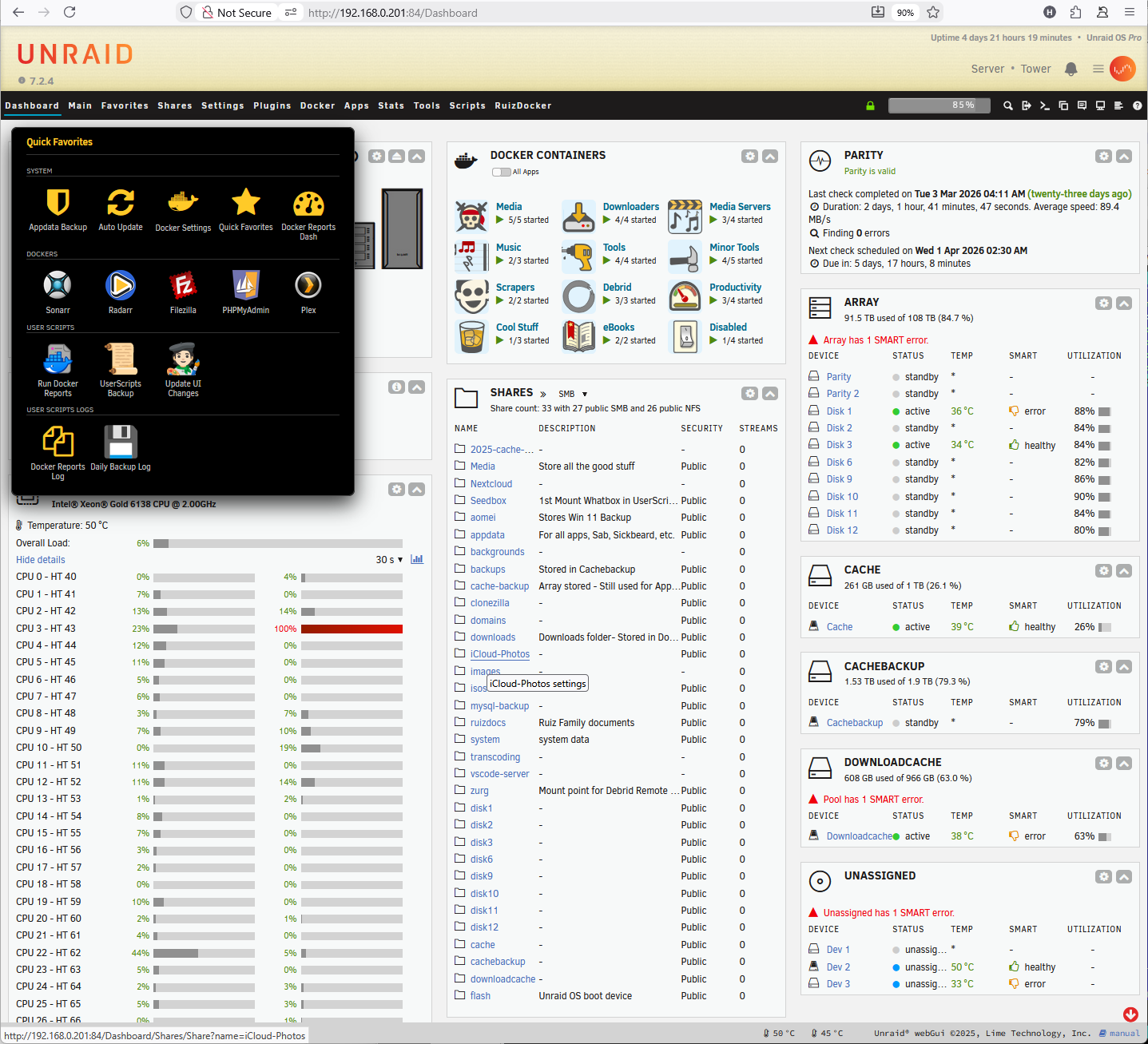View the Daily Backup Log
This screenshot has height=1044, width=1148.
click(x=121, y=442)
